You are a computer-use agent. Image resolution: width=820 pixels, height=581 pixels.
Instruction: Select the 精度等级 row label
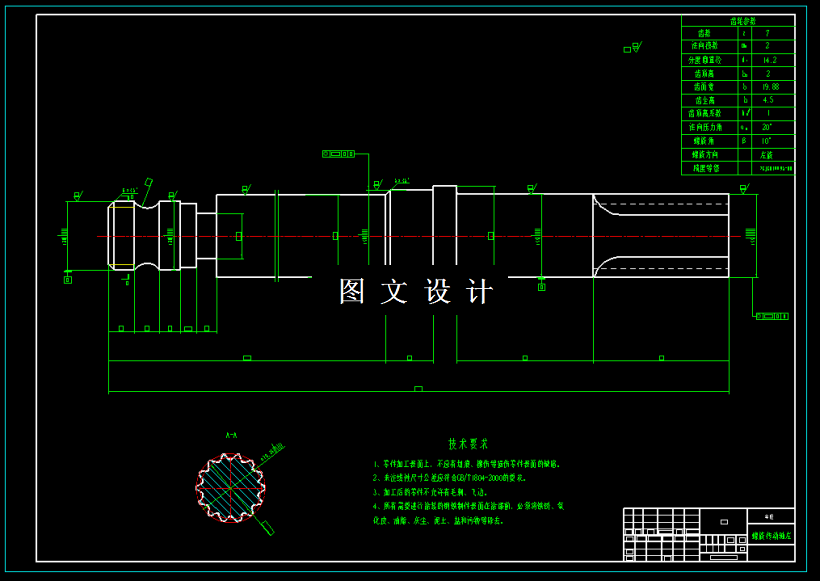706,168
